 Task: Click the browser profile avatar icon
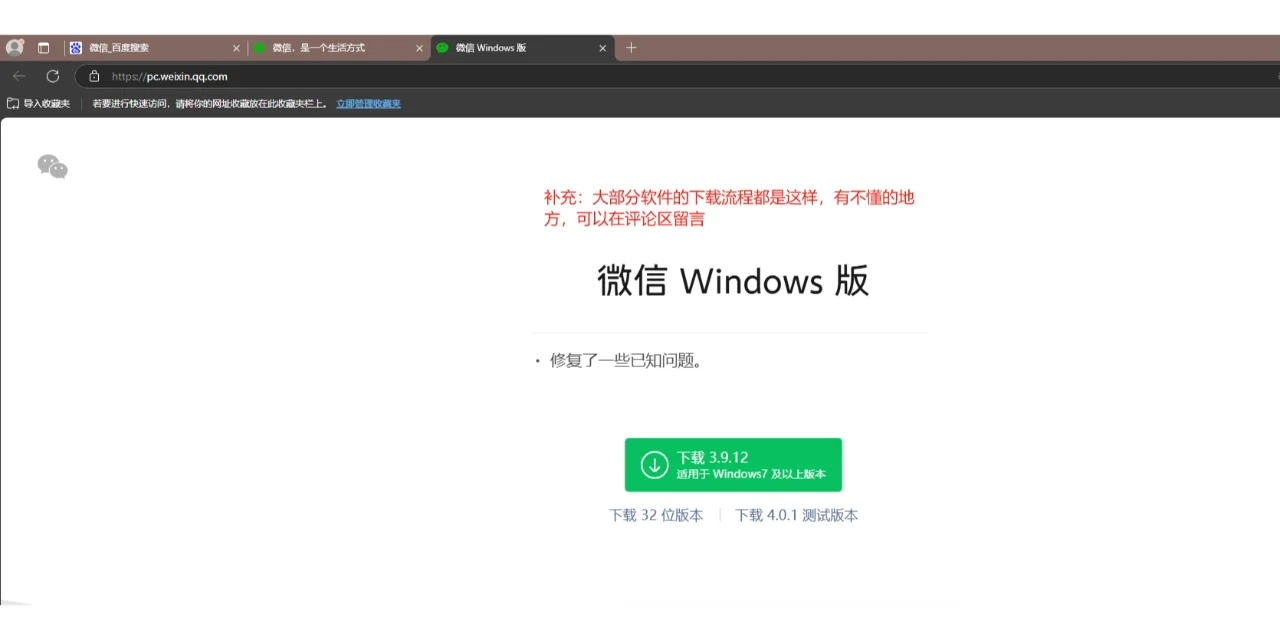14,47
